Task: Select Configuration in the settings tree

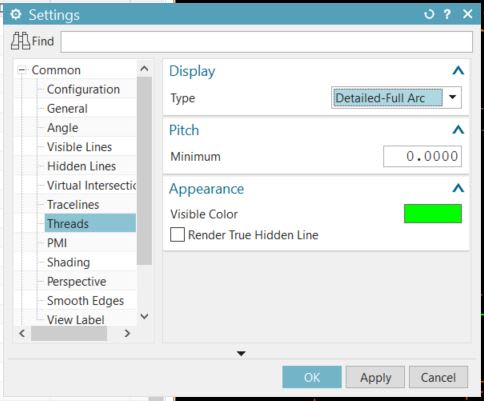Action: (x=83, y=89)
